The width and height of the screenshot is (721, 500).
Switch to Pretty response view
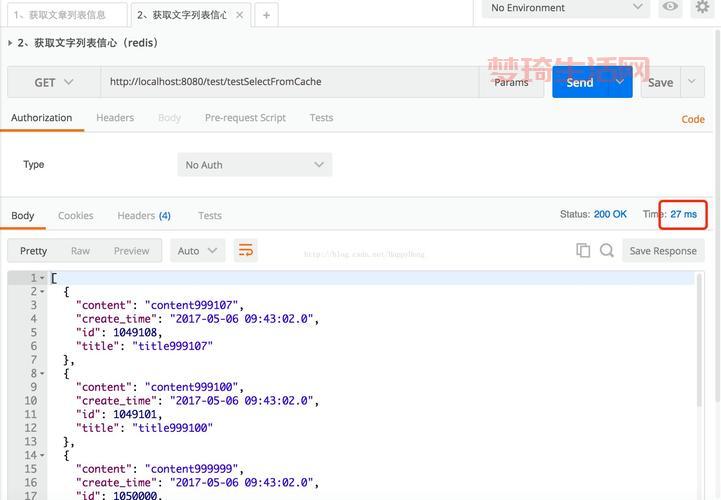[34, 251]
